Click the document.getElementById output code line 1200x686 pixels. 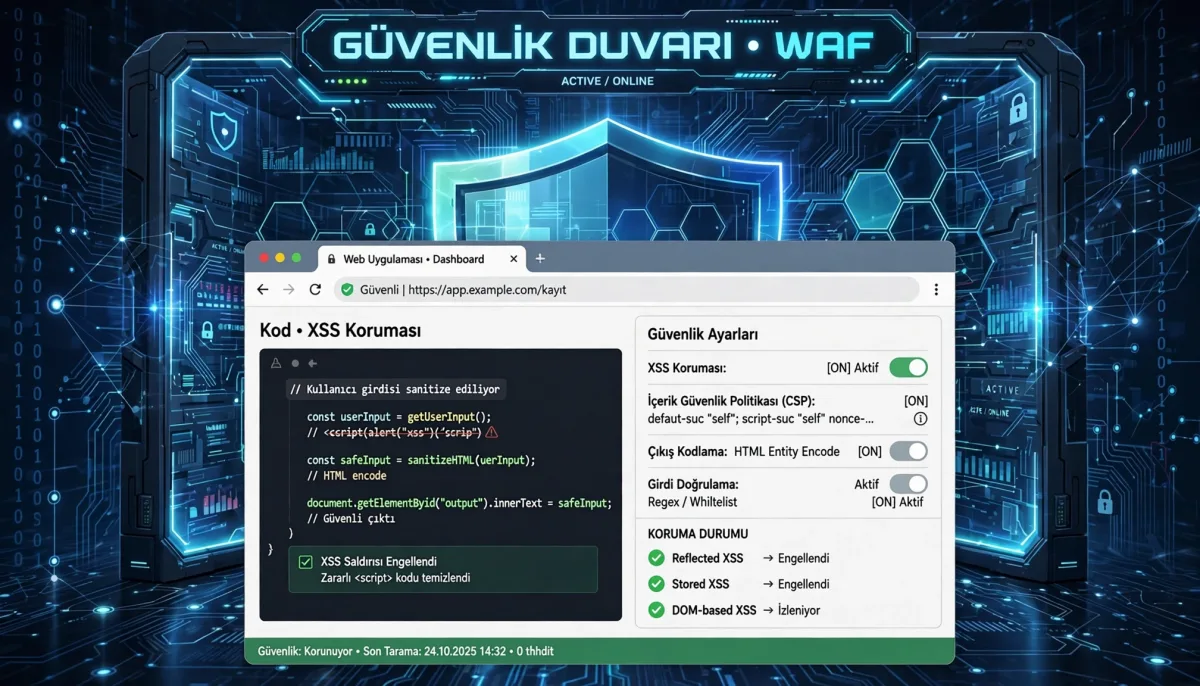click(x=459, y=503)
